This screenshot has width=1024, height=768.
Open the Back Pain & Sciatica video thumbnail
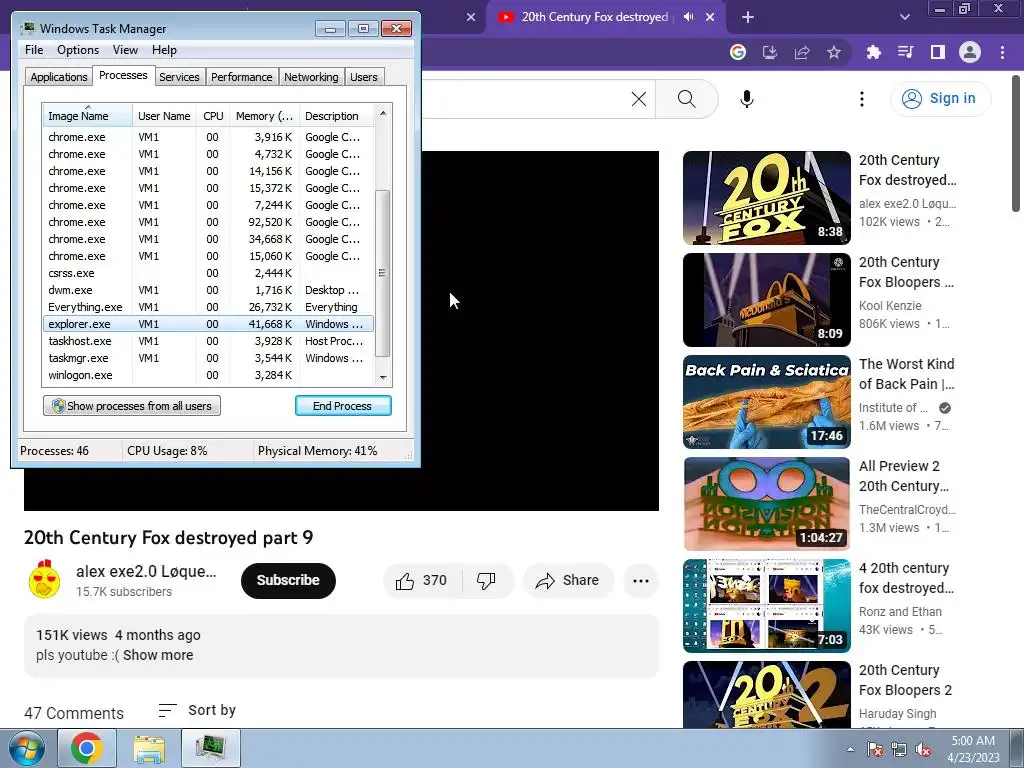[x=767, y=402]
